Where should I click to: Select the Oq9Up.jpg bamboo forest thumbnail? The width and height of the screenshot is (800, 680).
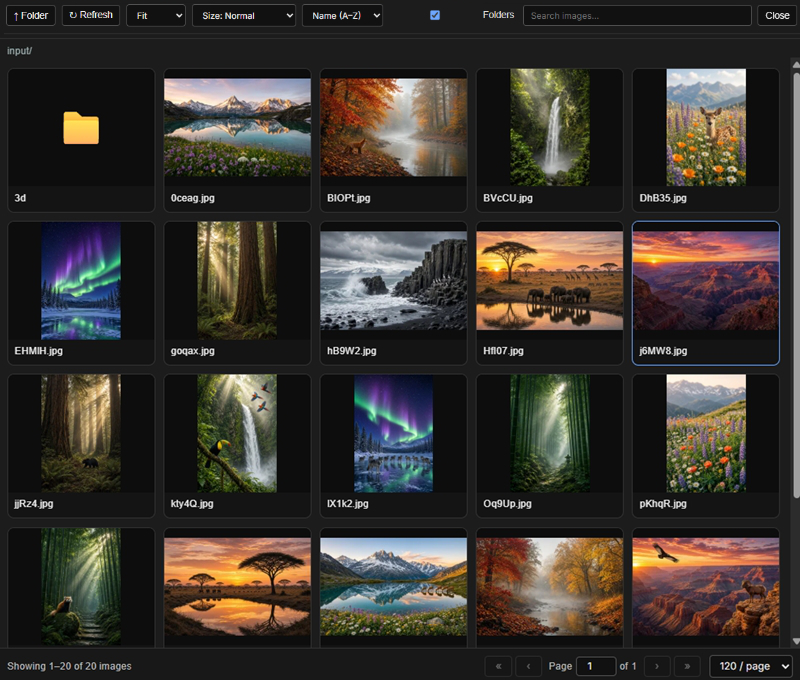(x=549, y=433)
